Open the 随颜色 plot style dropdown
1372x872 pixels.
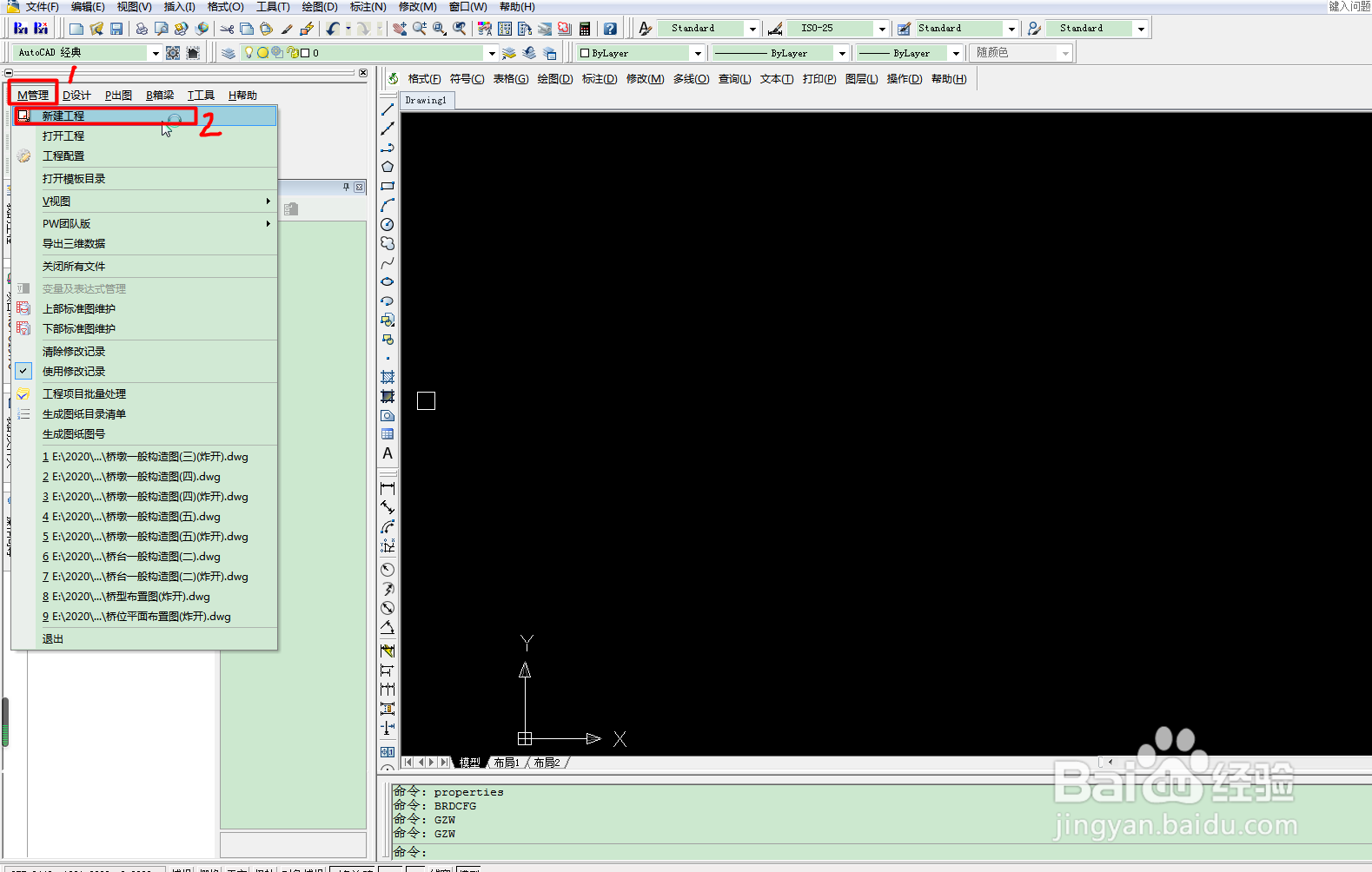coord(1065,53)
